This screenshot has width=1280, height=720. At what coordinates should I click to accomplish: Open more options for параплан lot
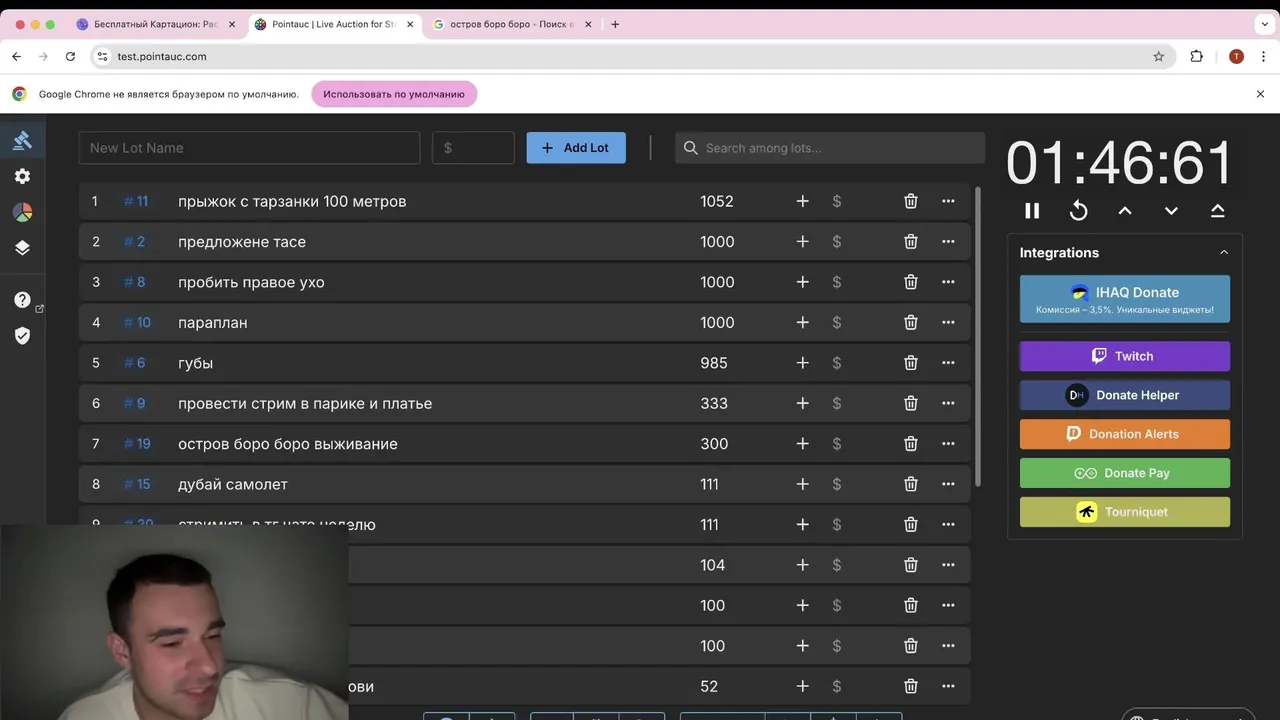[x=948, y=323]
